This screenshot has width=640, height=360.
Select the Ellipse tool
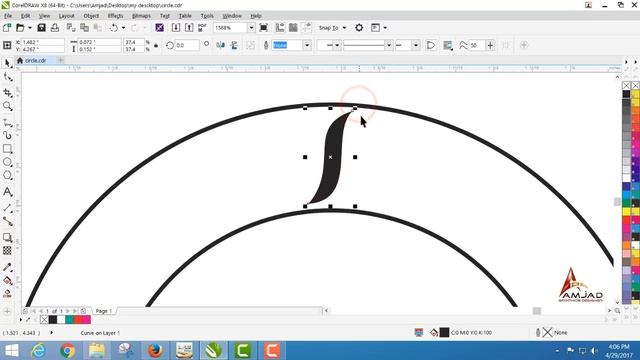pyautogui.click(x=7, y=162)
